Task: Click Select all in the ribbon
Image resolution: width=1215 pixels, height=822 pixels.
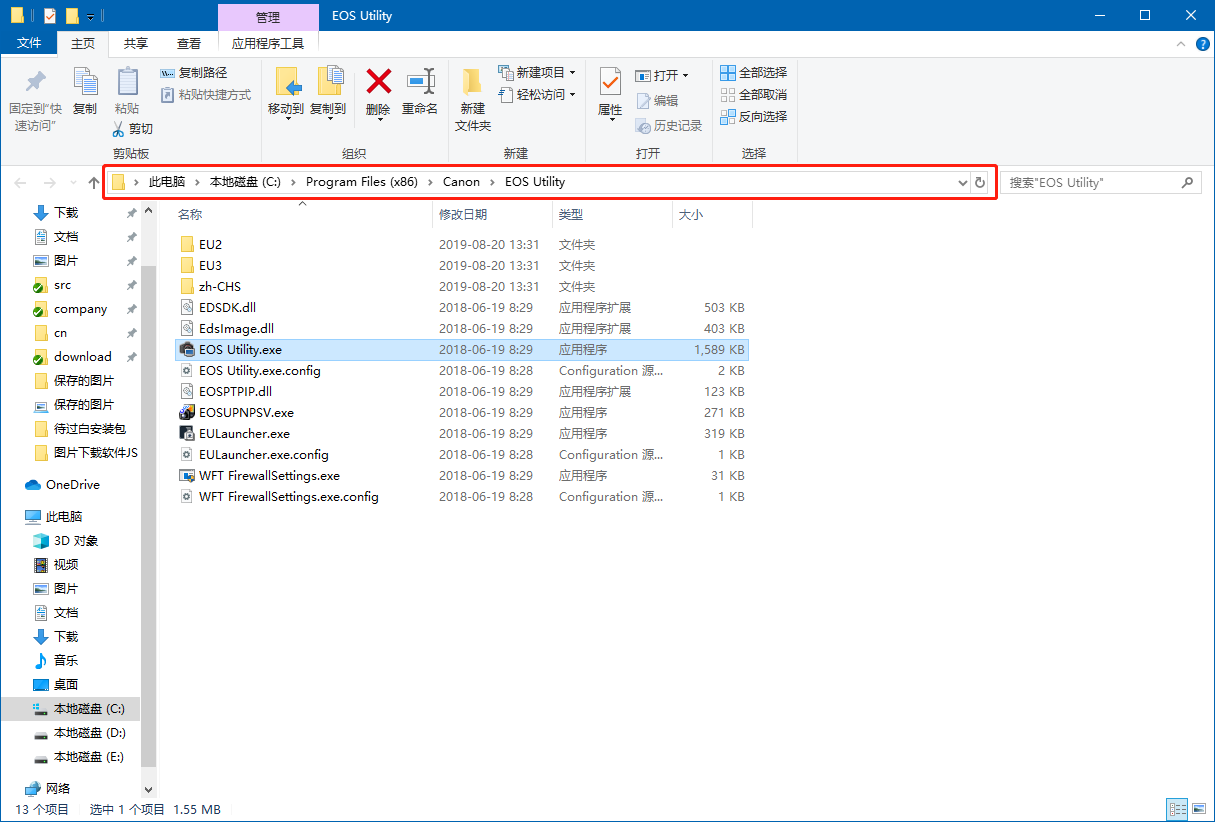Action: 754,73
